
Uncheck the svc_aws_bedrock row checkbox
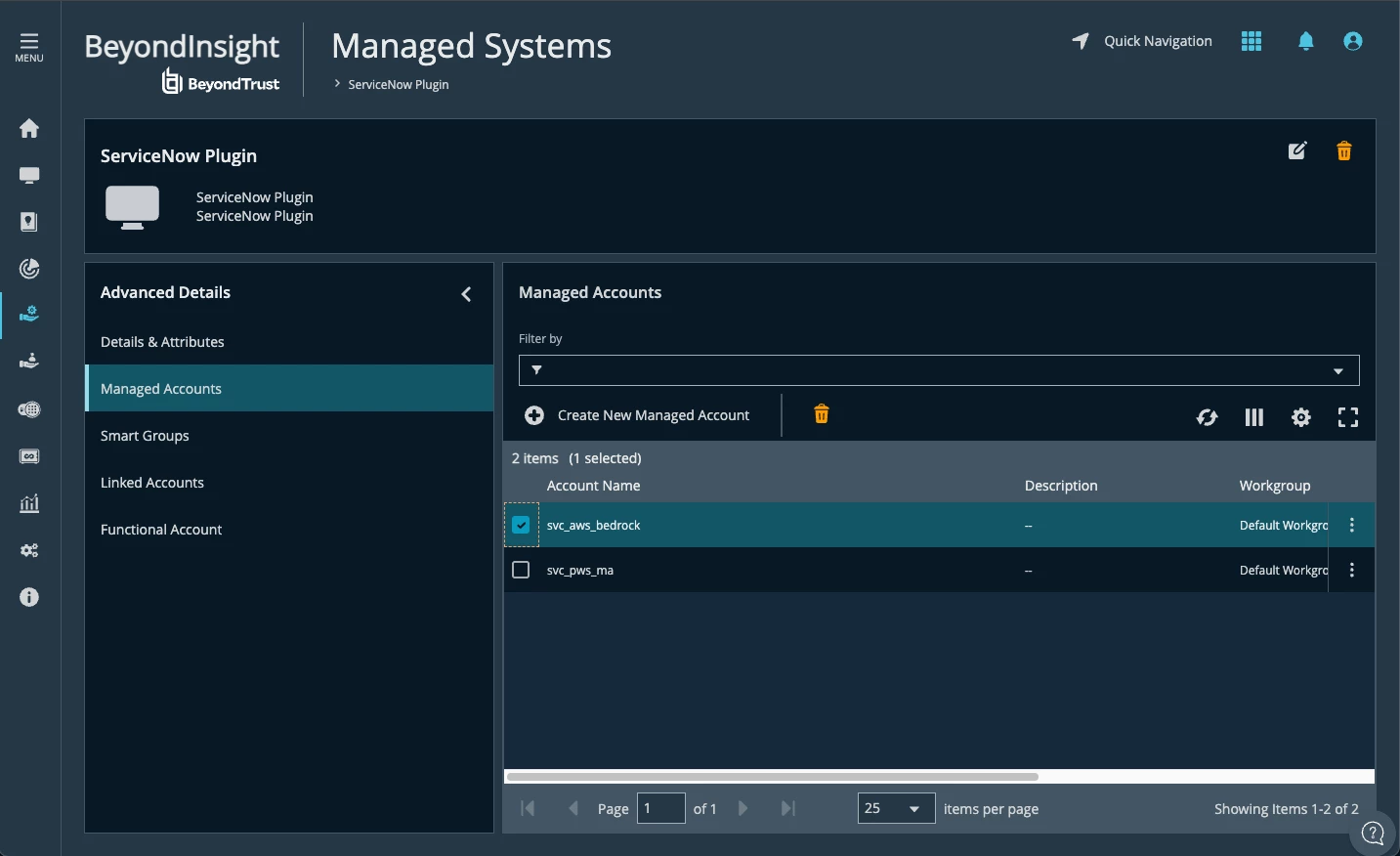tap(521, 525)
